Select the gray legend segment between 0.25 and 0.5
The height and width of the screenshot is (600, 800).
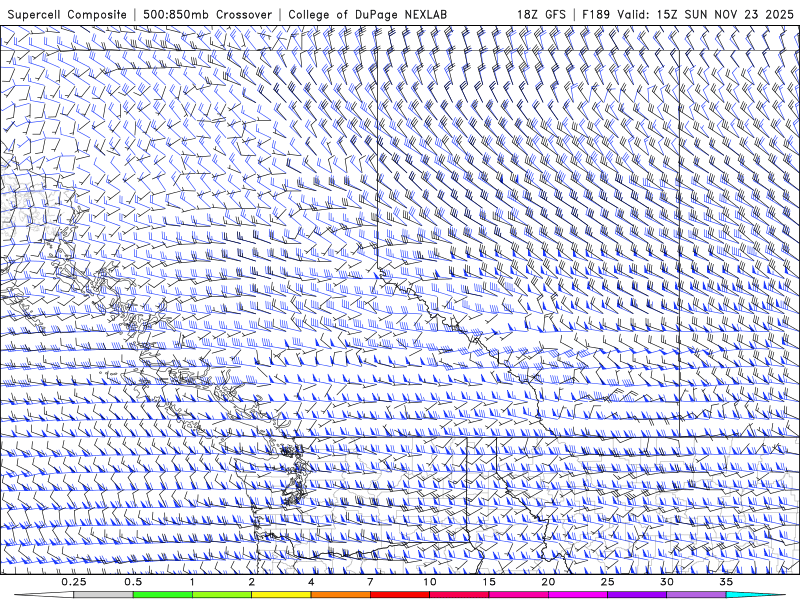(104, 595)
